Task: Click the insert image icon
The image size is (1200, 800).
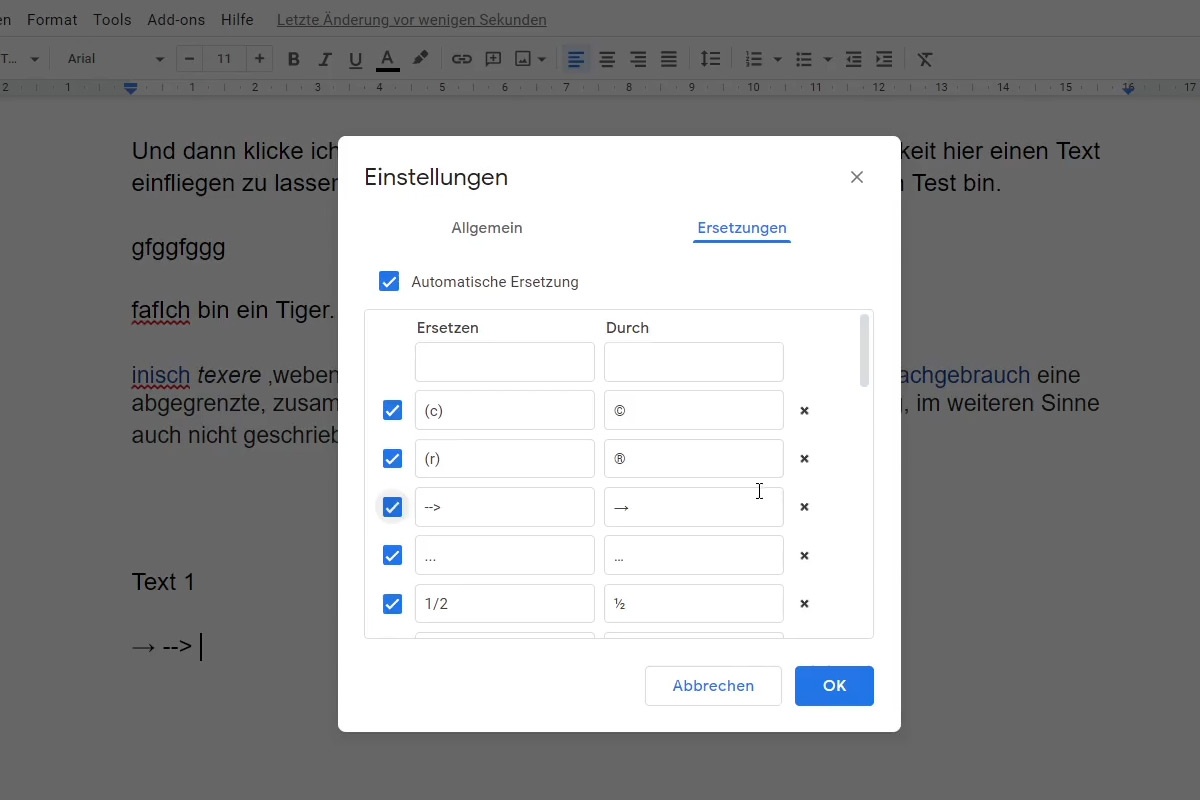Action: click(x=523, y=59)
